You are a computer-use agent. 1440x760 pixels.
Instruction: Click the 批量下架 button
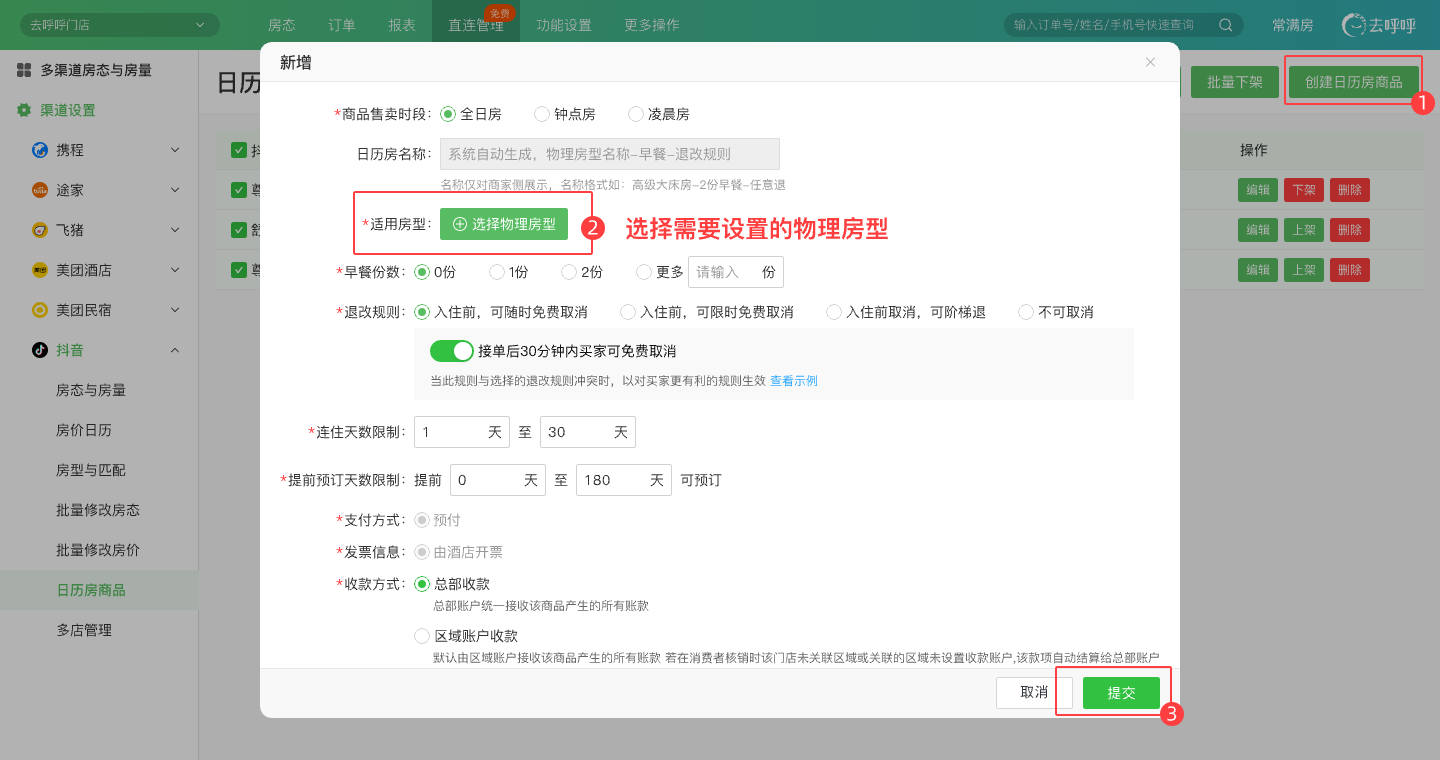pyautogui.click(x=1235, y=82)
